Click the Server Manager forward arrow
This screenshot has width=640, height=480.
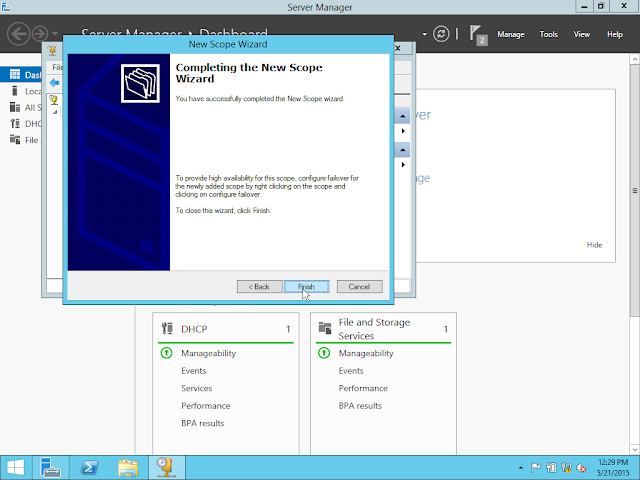click(x=40, y=33)
